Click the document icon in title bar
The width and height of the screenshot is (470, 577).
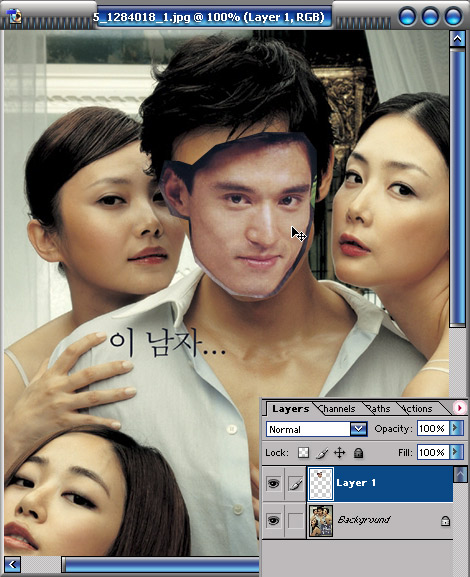pos(15,17)
